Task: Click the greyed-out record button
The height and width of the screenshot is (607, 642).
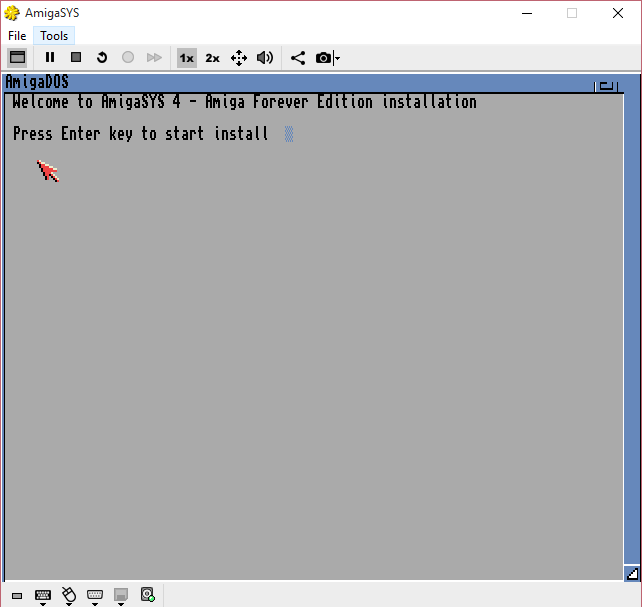Action: [x=128, y=58]
